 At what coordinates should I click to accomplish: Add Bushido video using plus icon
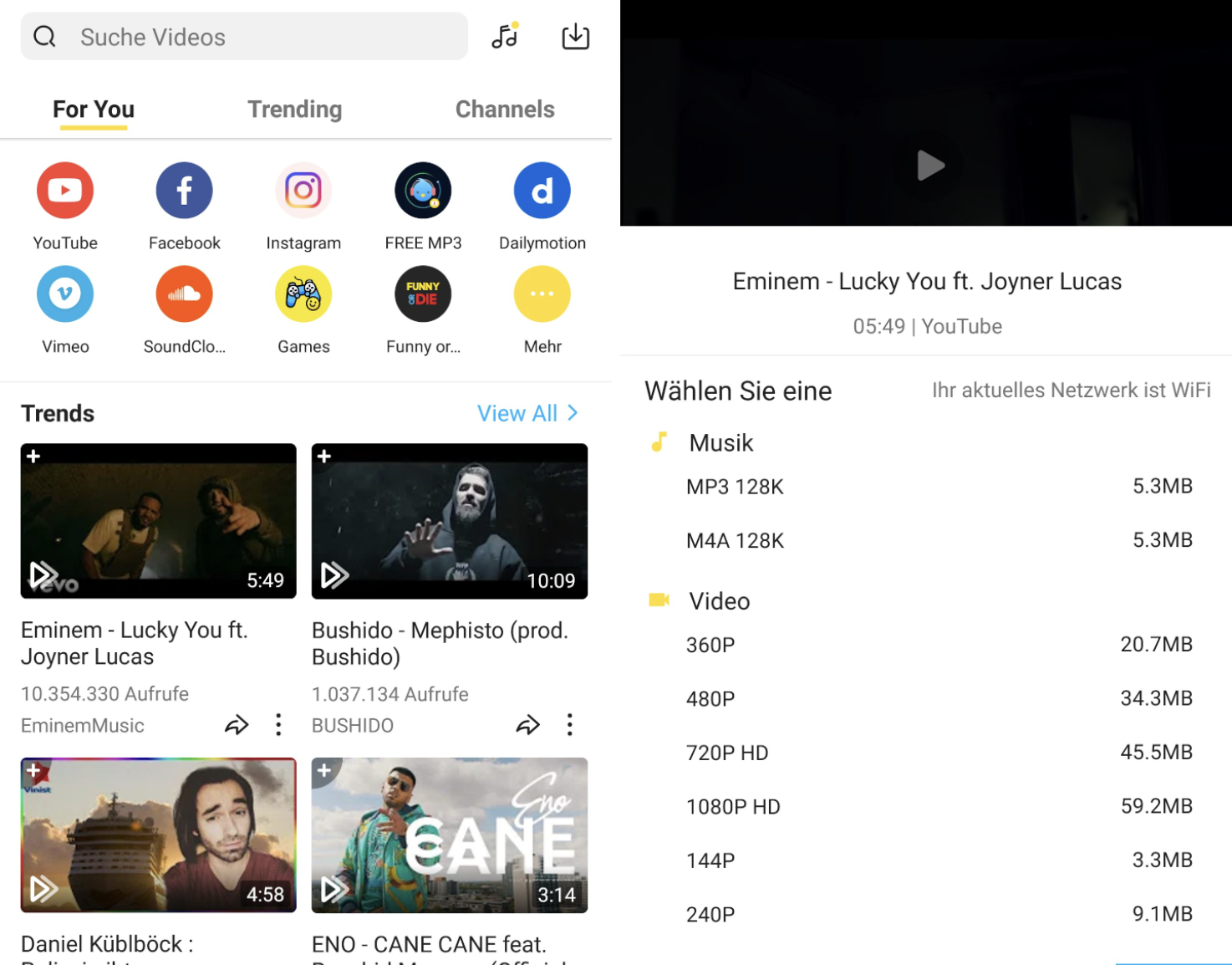coord(324,457)
